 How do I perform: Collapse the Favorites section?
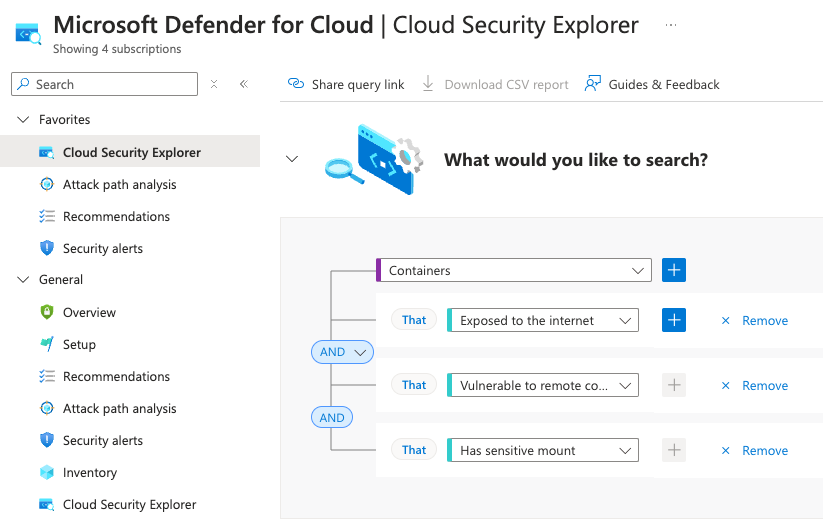(x=23, y=120)
